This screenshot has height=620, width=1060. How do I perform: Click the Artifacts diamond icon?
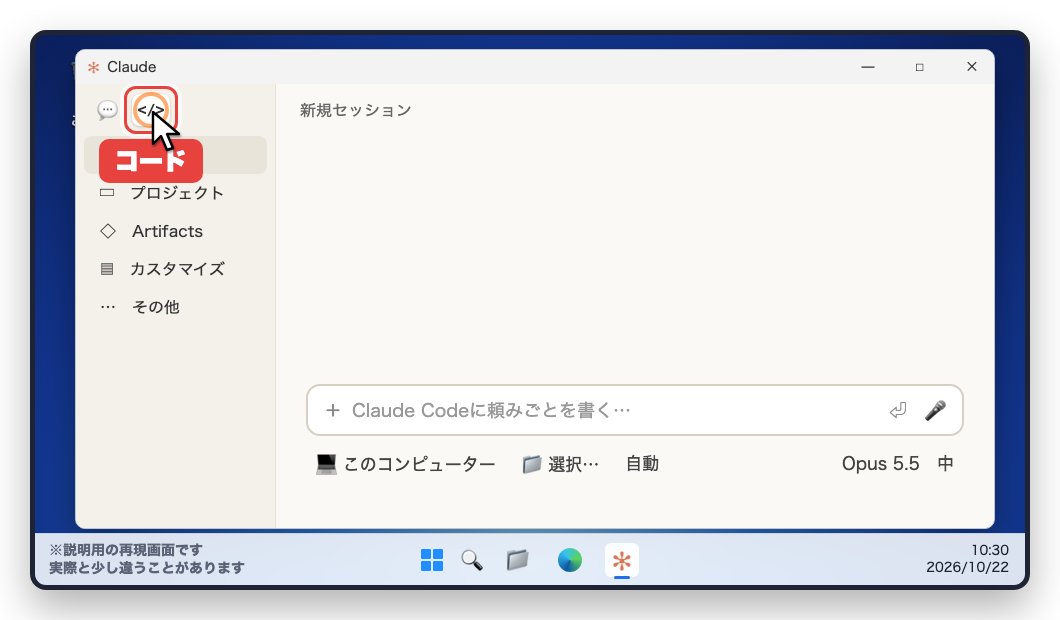click(x=107, y=231)
